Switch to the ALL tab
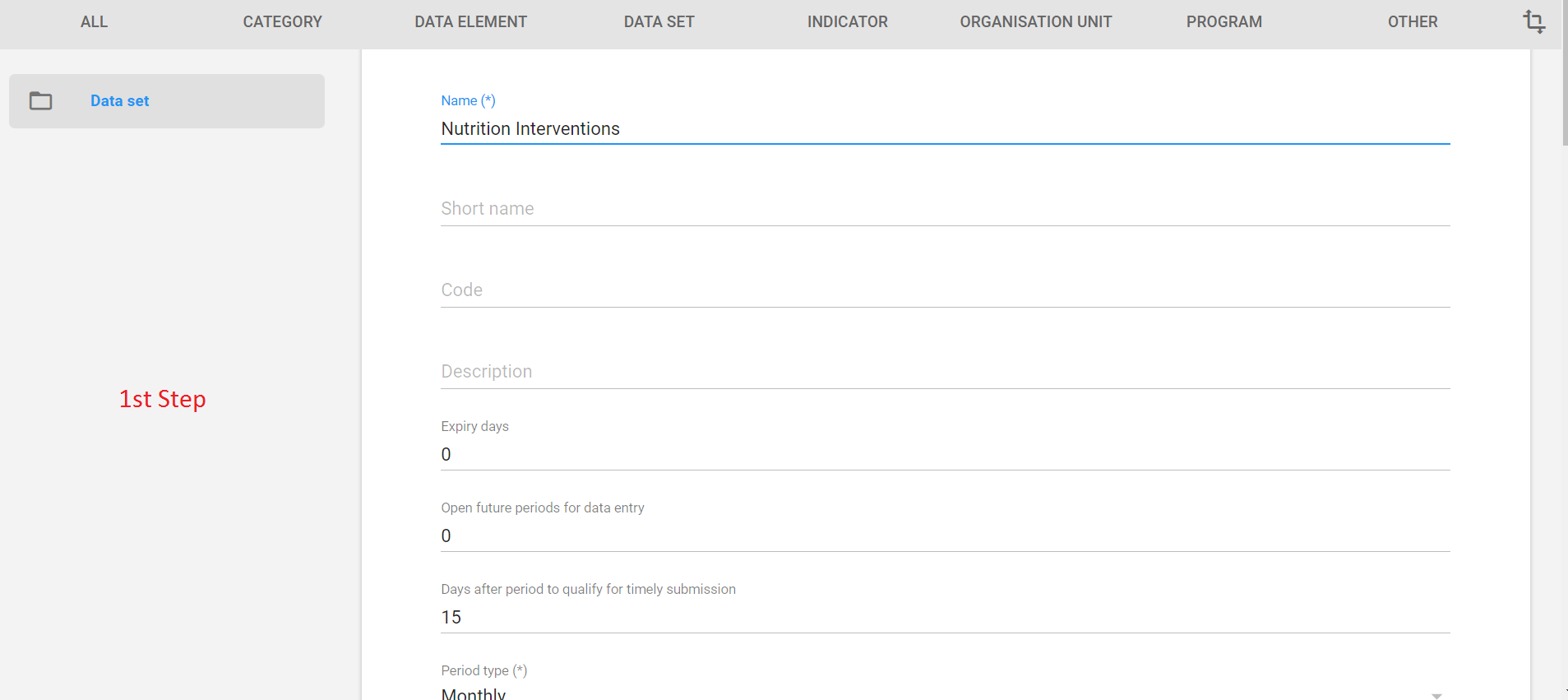Screen dimensions: 1568x700 click(94, 22)
